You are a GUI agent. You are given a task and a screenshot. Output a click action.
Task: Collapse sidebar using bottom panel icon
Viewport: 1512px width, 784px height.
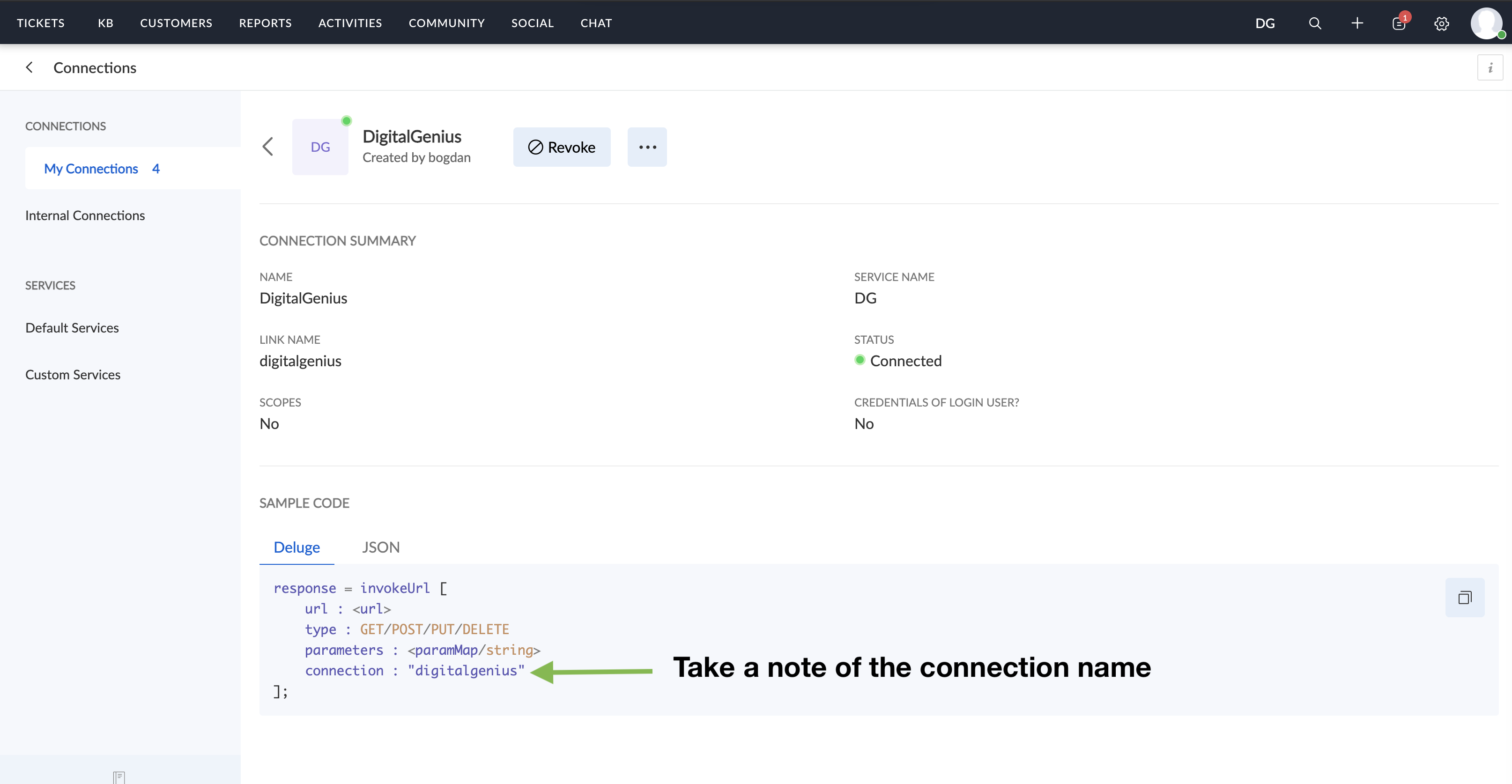(x=119, y=777)
